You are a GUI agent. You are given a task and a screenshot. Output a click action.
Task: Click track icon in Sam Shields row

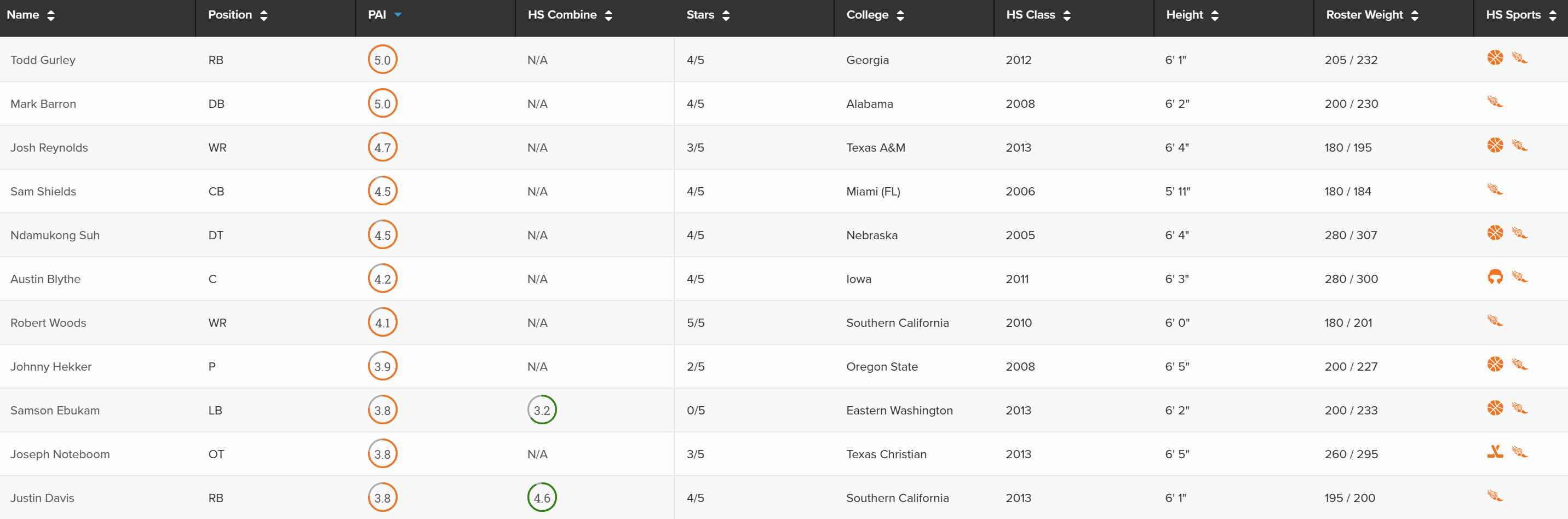(1495, 189)
